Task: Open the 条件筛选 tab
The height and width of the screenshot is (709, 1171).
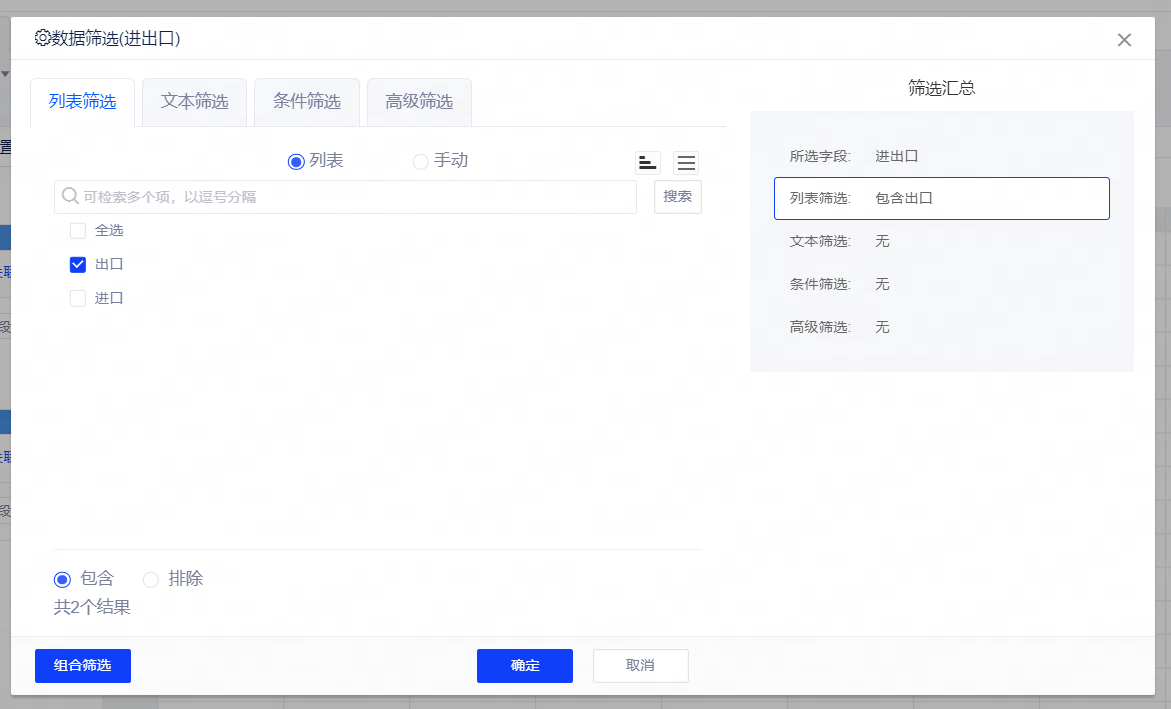Action: point(307,102)
